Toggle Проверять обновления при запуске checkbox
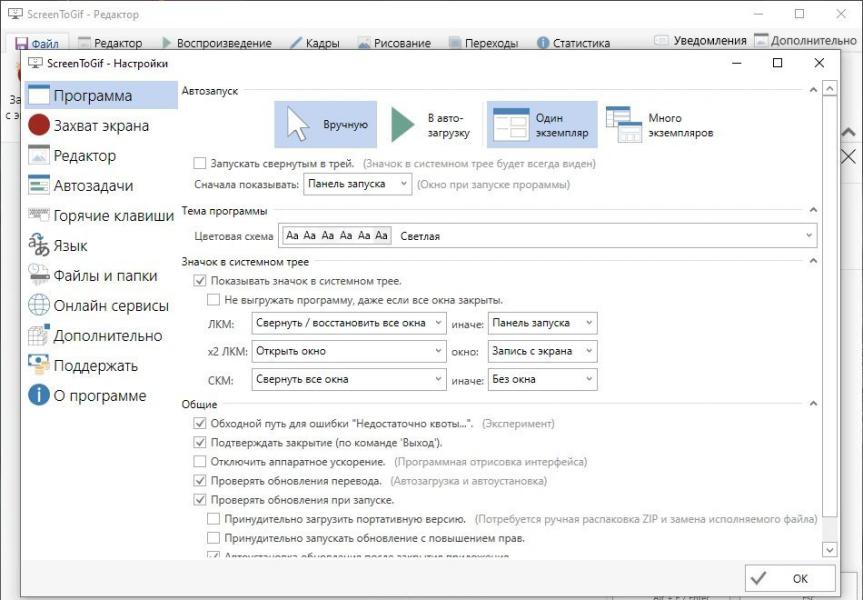This screenshot has height=600, width=863. 199,500
